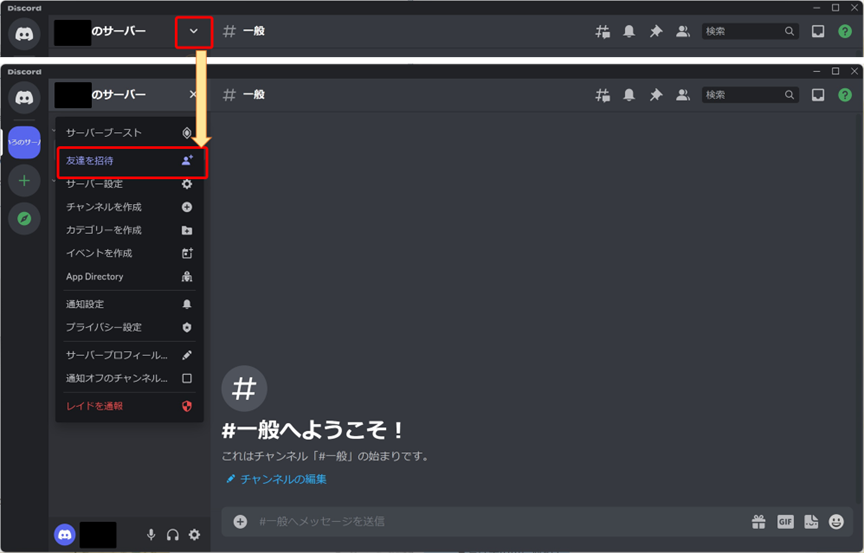
Task: Choose チャンネルを作成 menu item
Action: [129, 207]
